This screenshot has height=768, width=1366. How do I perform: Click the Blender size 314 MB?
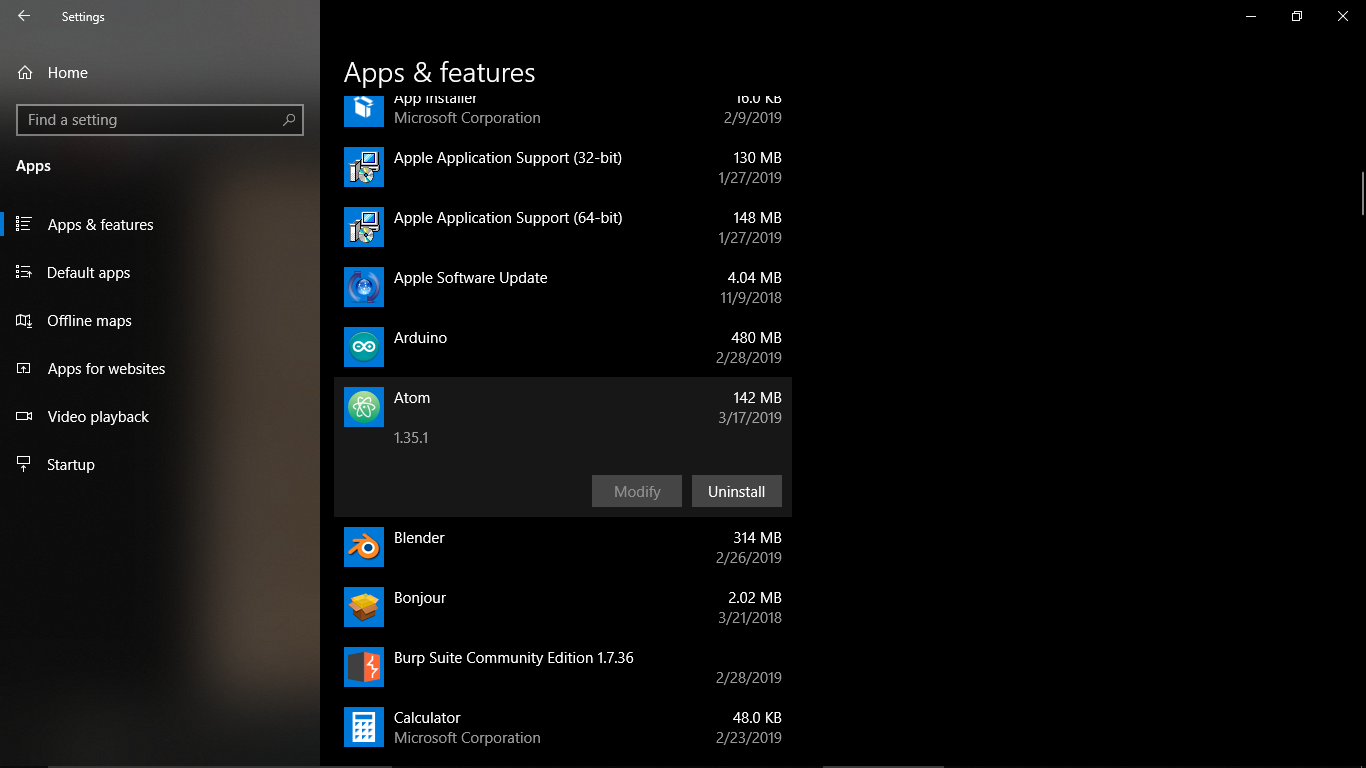(757, 538)
